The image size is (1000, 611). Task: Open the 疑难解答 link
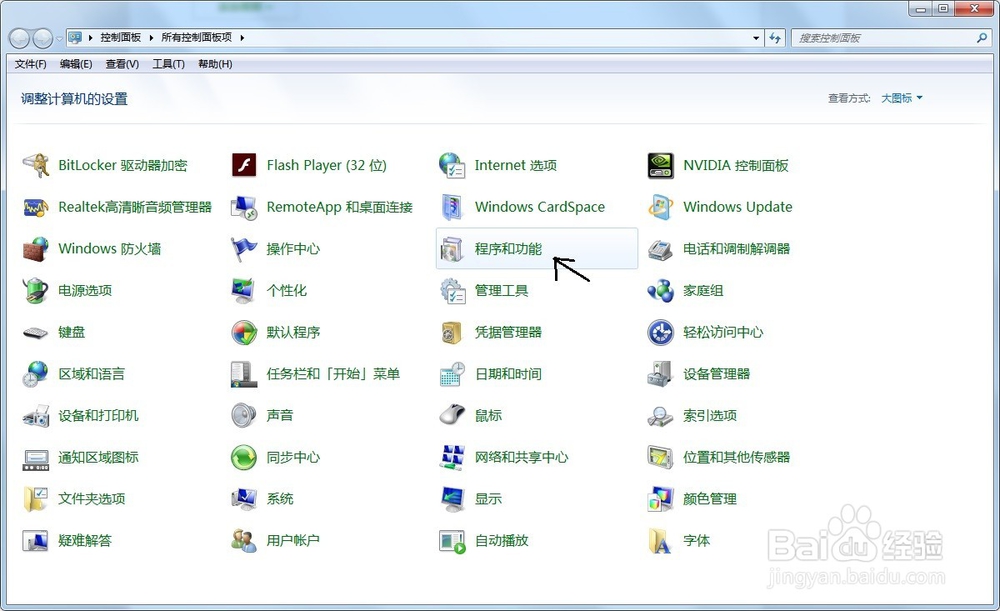pos(85,541)
